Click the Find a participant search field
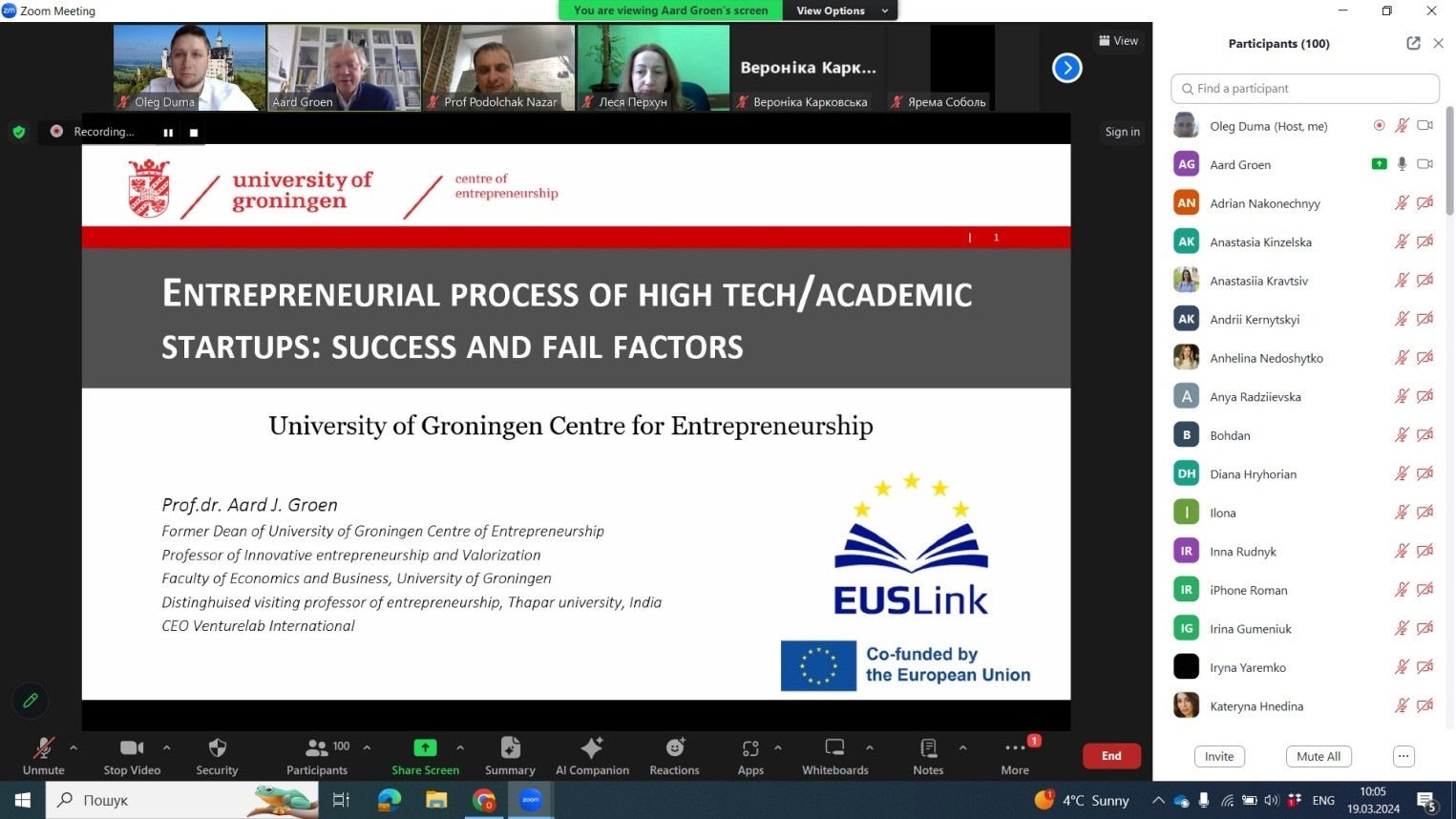 1304,89
